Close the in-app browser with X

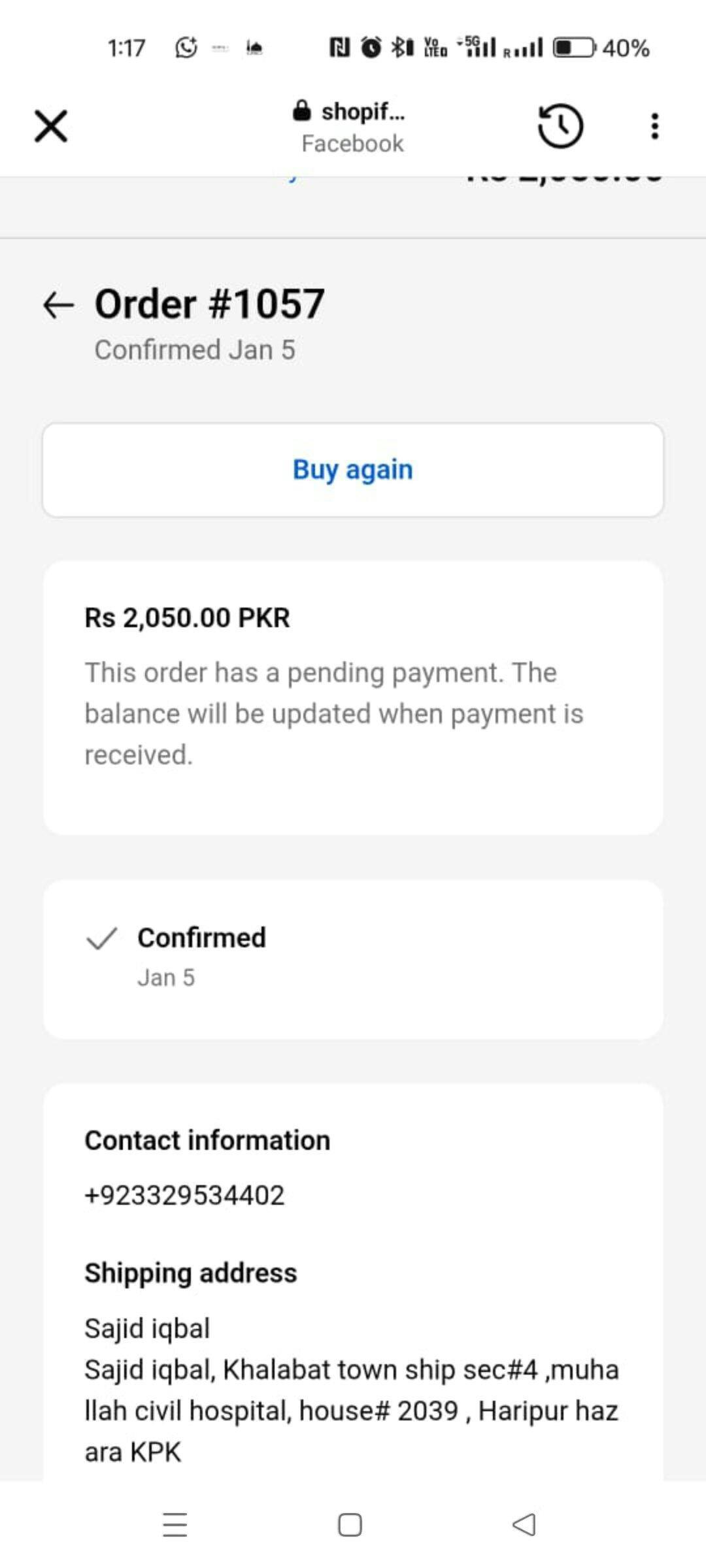[x=51, y=125]
